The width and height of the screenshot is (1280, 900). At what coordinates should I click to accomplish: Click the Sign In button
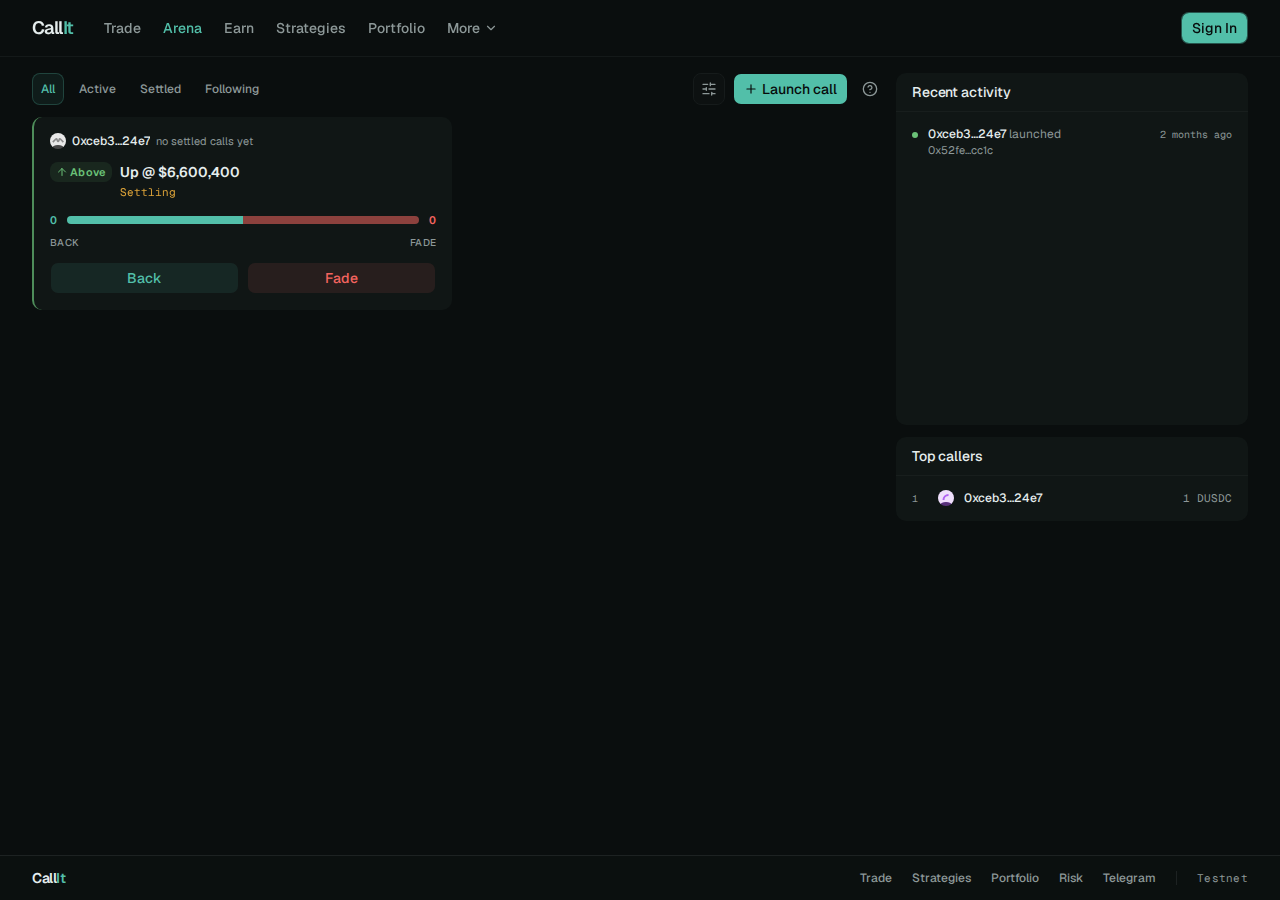point(1214,28)
